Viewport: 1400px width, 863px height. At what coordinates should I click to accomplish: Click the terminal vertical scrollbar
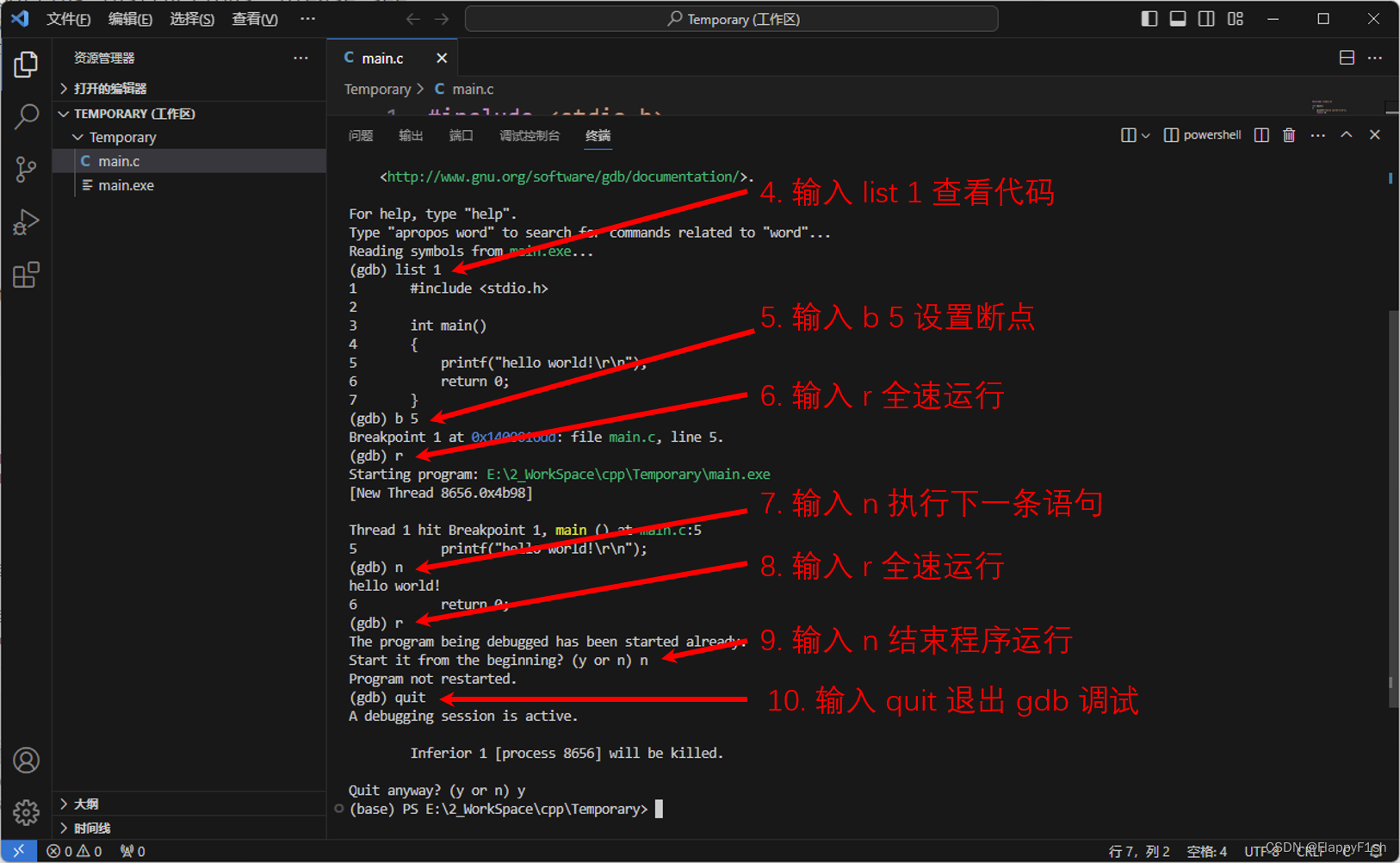pyautogui.click(x=1392, y=508)
